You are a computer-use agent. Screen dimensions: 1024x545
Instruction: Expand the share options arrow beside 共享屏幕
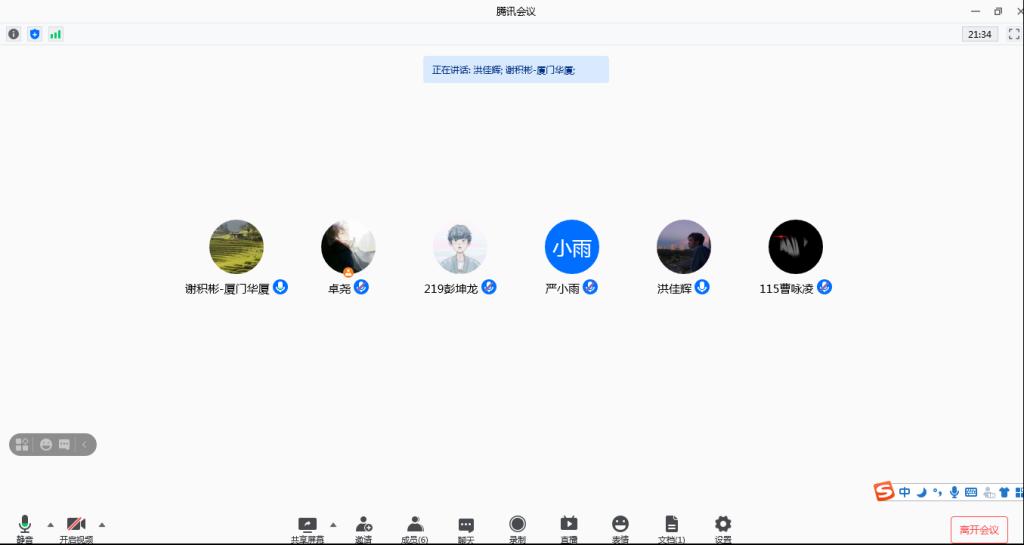point(333,524)
